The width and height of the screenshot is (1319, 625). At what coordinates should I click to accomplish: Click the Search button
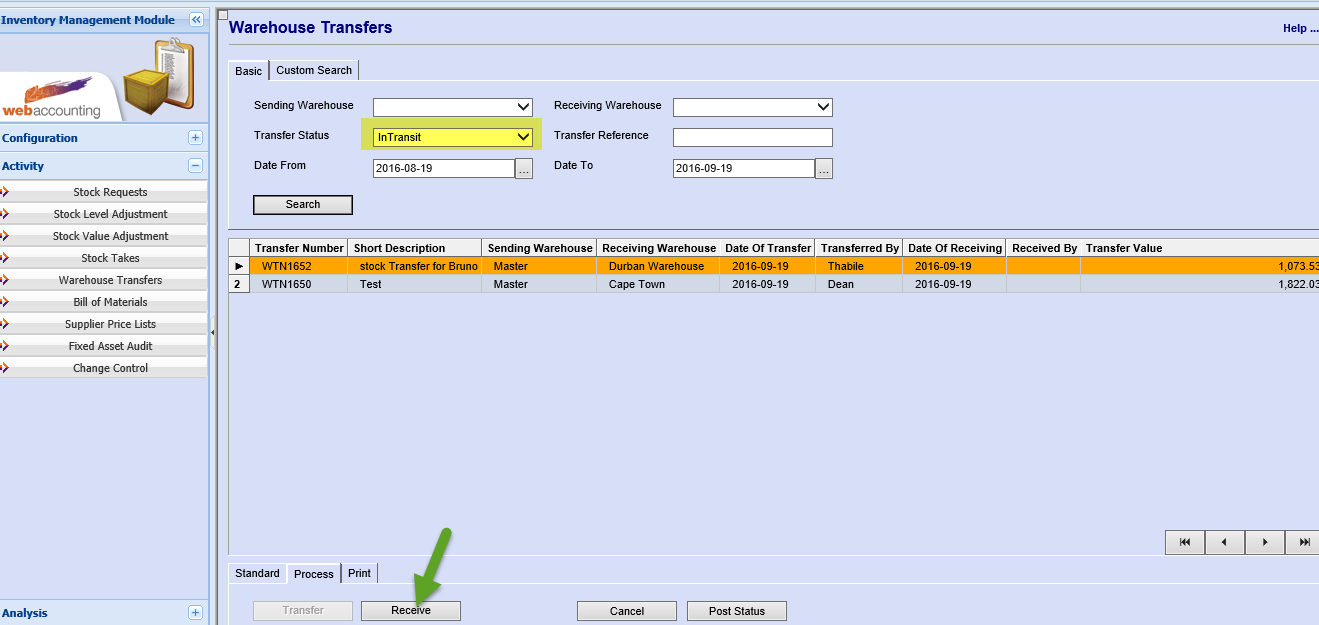coord(303,205)
